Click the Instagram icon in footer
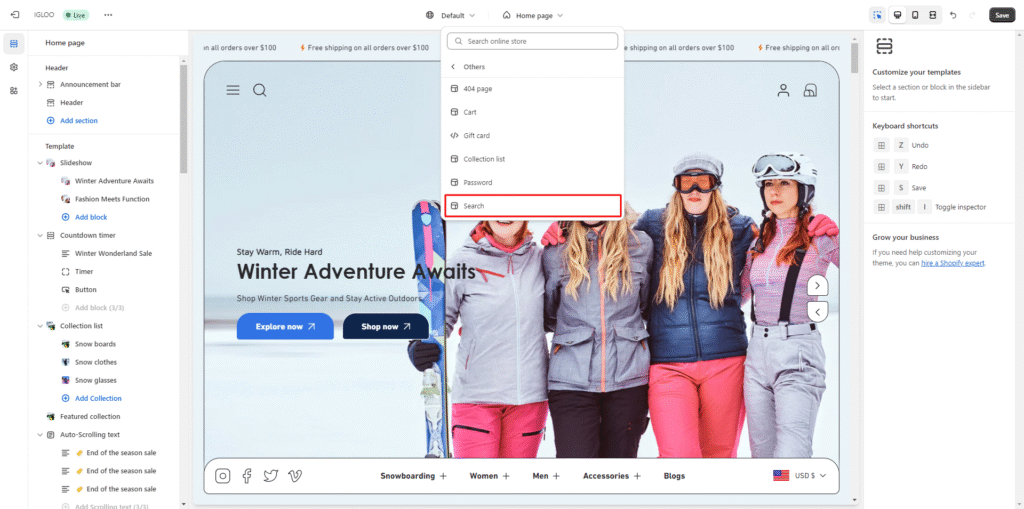This screenshot has height=509, width=1024. pos(223,476)
